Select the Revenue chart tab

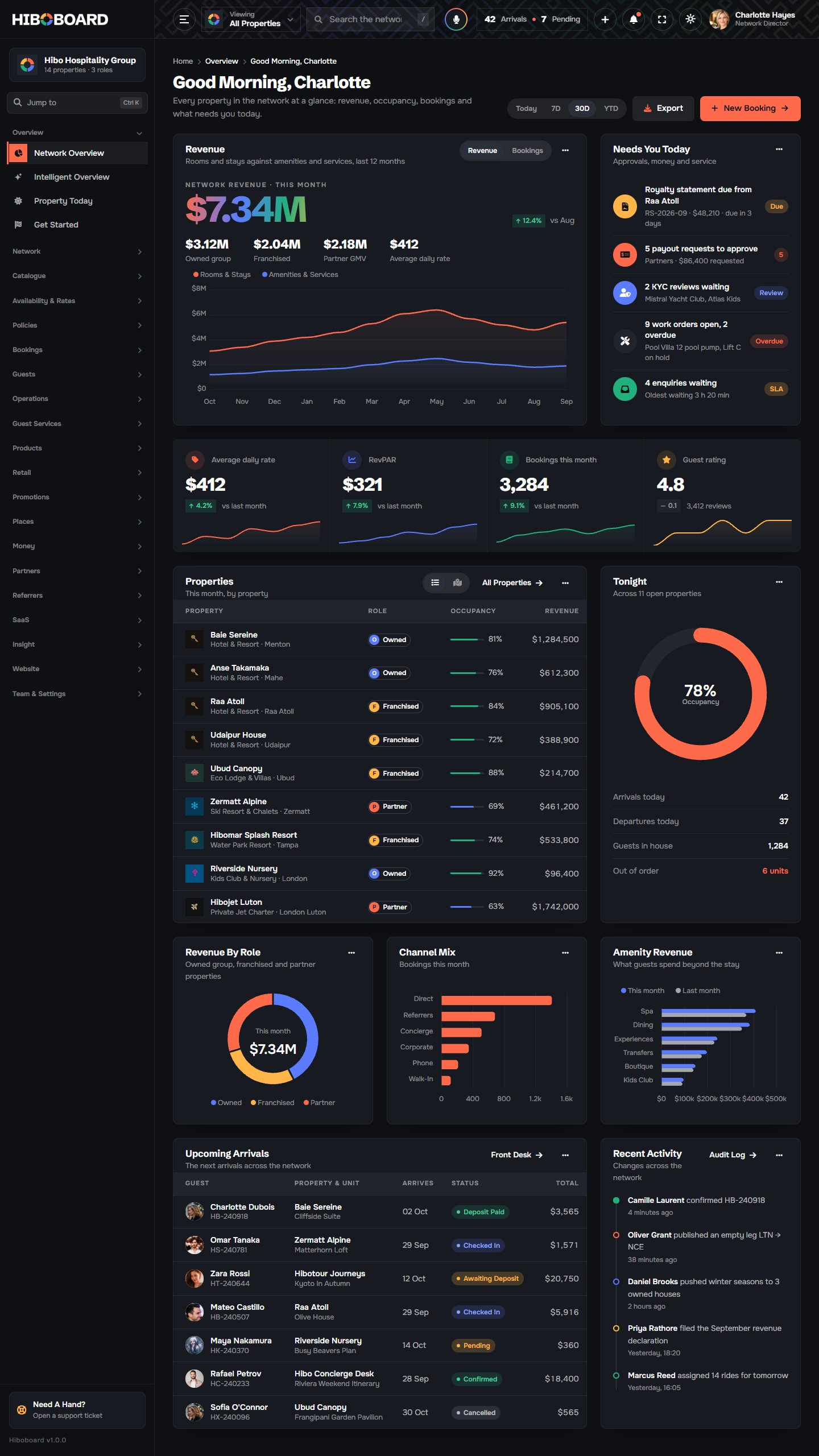(482, 151)
